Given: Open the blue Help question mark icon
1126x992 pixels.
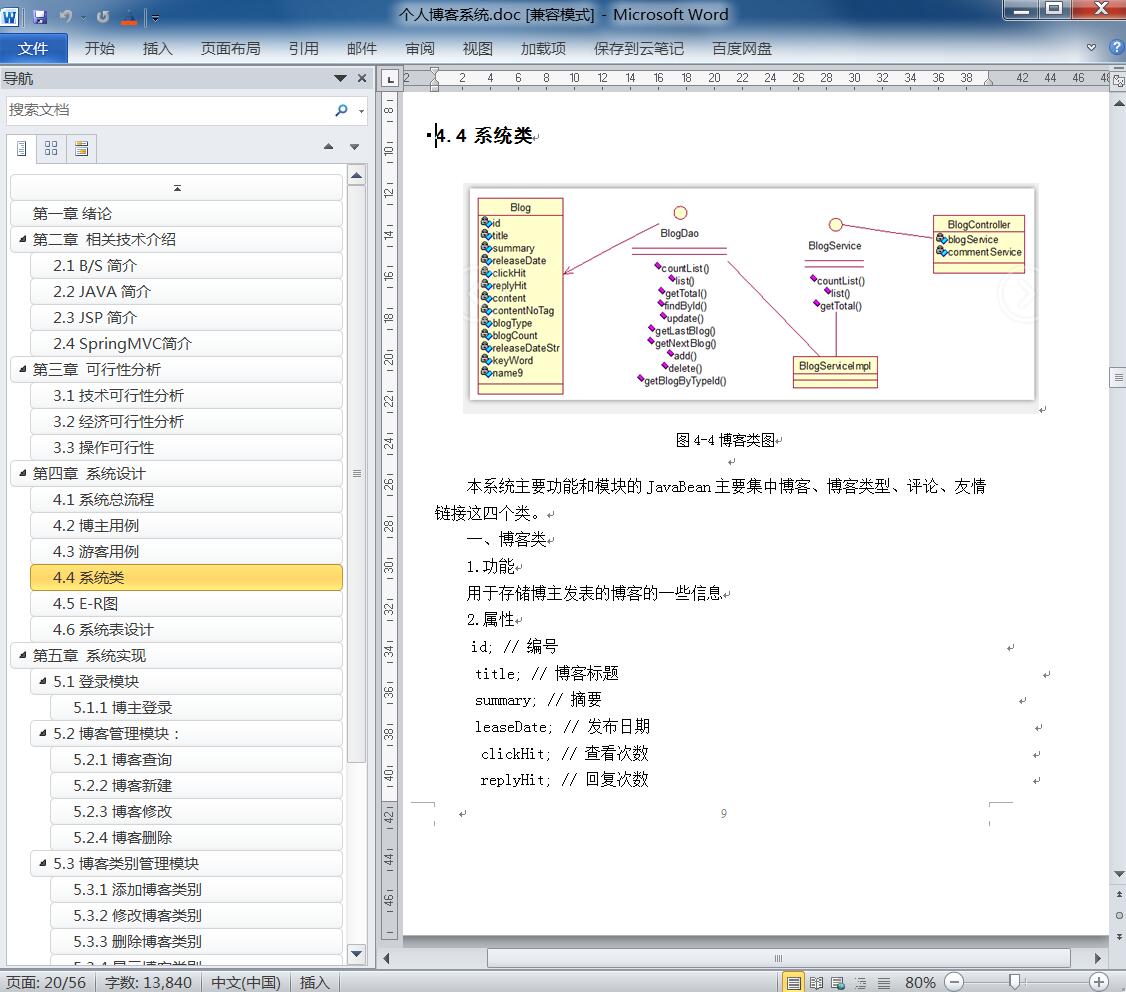Looking at the screenshot, I should [1116, 47].
